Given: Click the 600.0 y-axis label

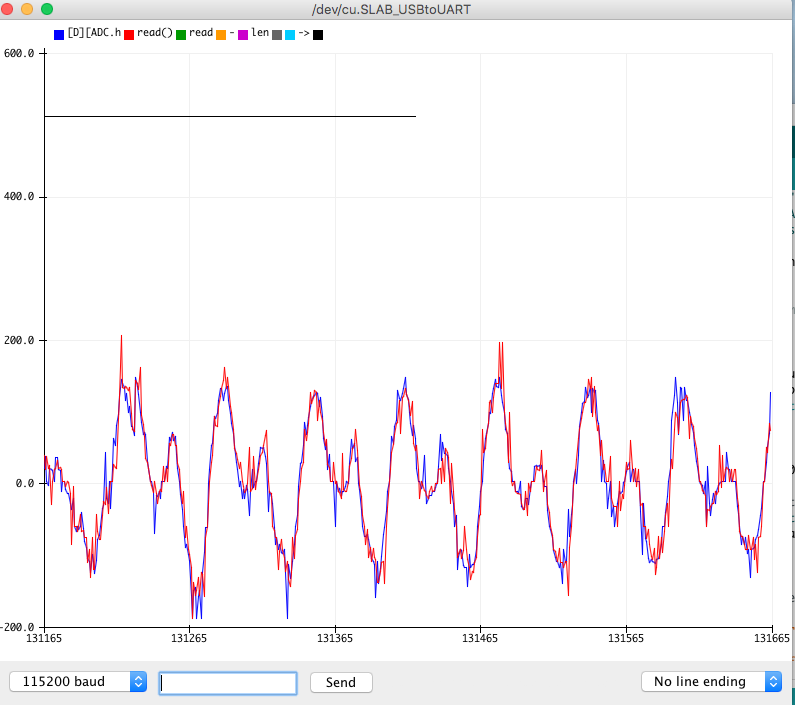Looking at the screenshot, I should click(x=19, y=53).
